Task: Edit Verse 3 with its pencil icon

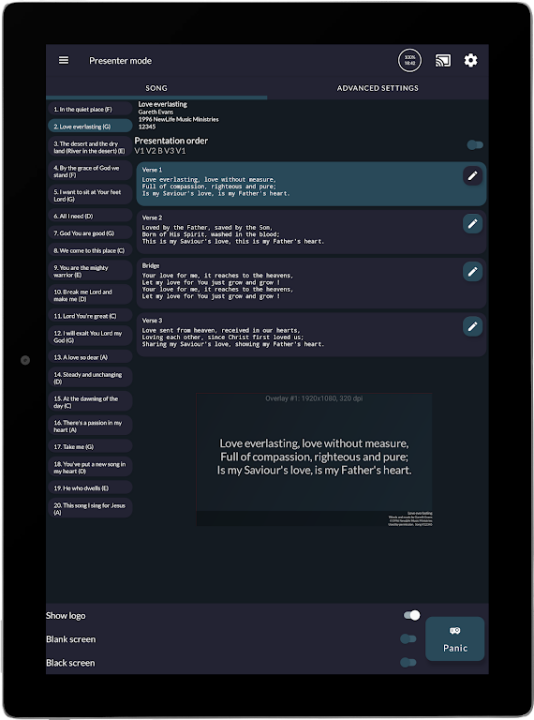Action: tap(472, 326)
